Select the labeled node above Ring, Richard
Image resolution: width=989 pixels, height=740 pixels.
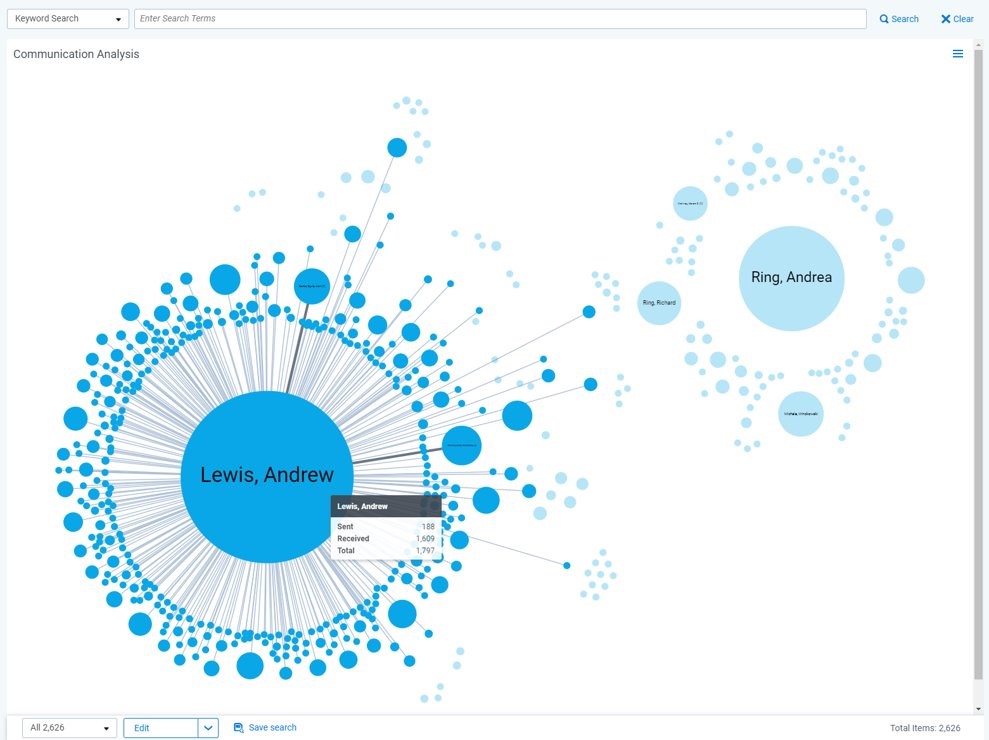click(690, 203)
